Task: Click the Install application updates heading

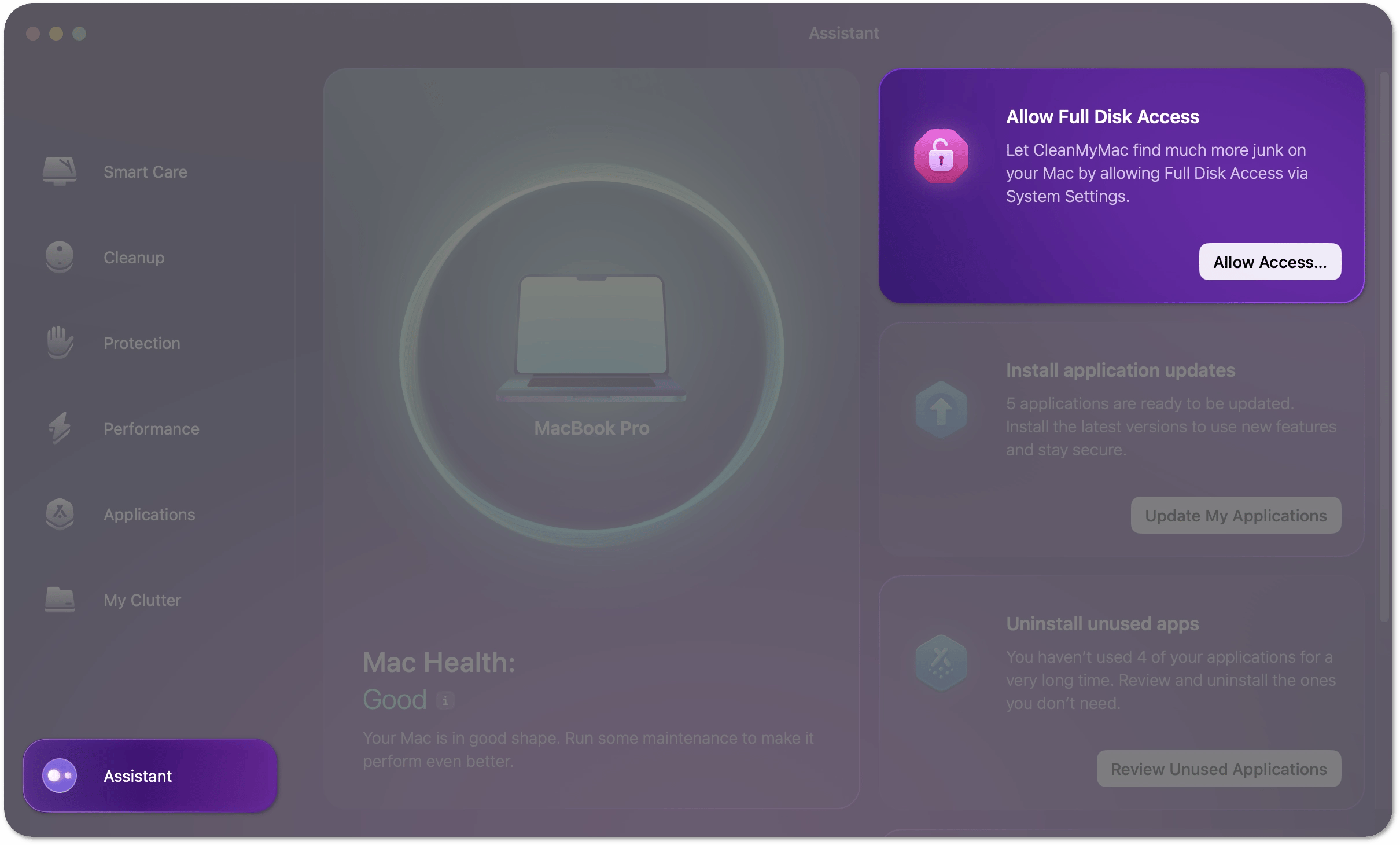Action: pyautogui.click(x=1121, y=370)
